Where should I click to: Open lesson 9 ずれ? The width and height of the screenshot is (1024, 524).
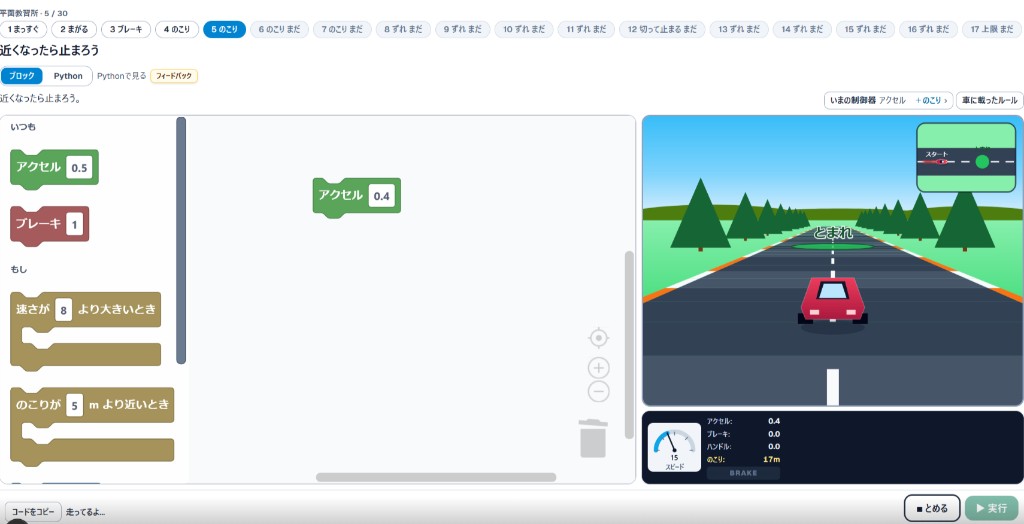(462, 29)
